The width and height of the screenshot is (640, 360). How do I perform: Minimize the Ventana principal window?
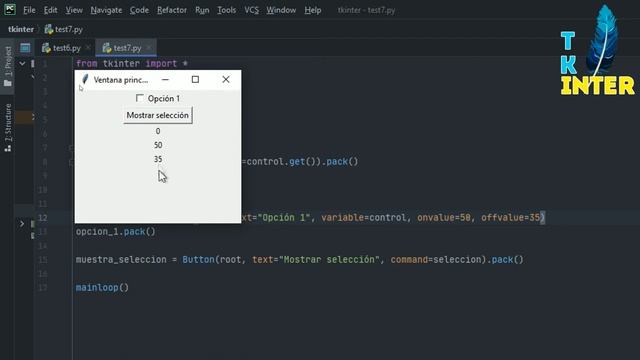(165, 80)
